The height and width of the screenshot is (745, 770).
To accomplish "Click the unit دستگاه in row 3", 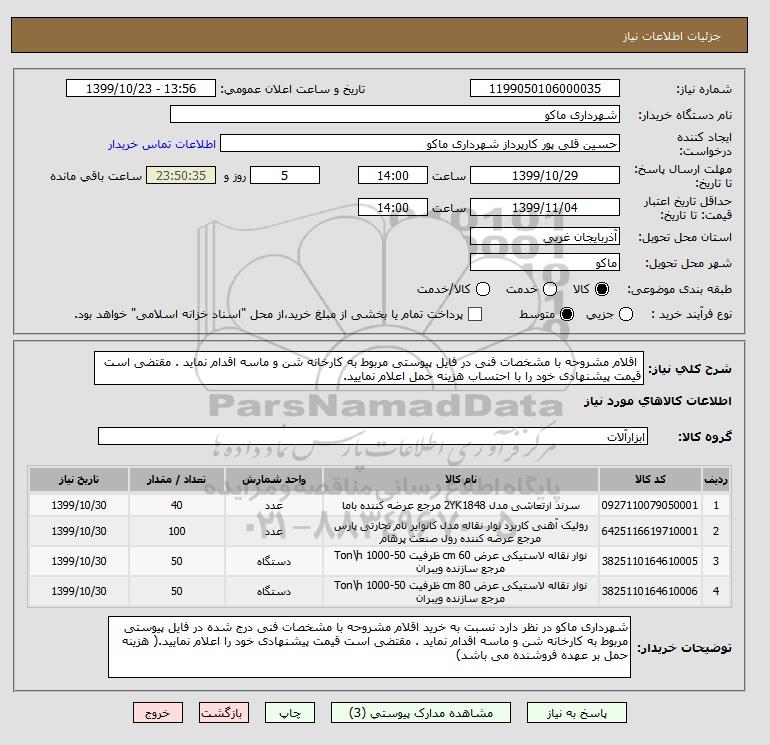I will click(x=274, y=561).
